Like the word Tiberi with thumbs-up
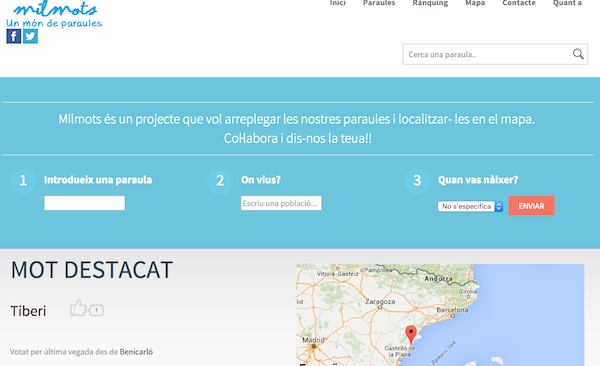The height and width of the screenshot is (366, 600). click(x=78, y=308)
